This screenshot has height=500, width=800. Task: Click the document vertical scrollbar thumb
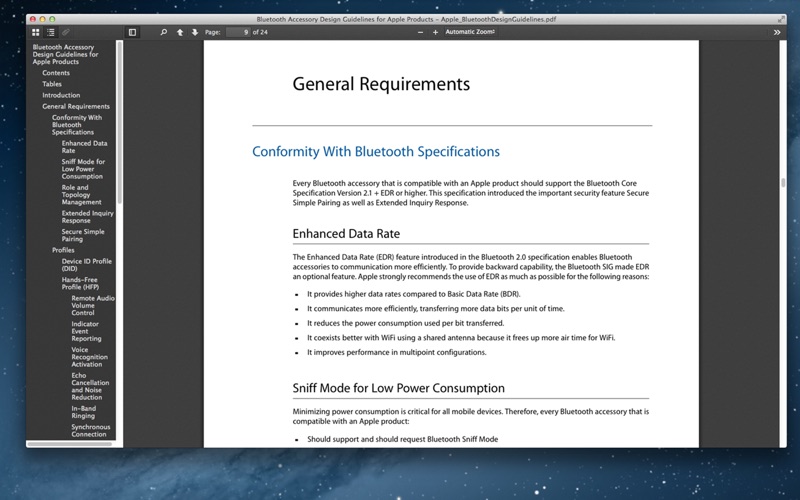783,182
